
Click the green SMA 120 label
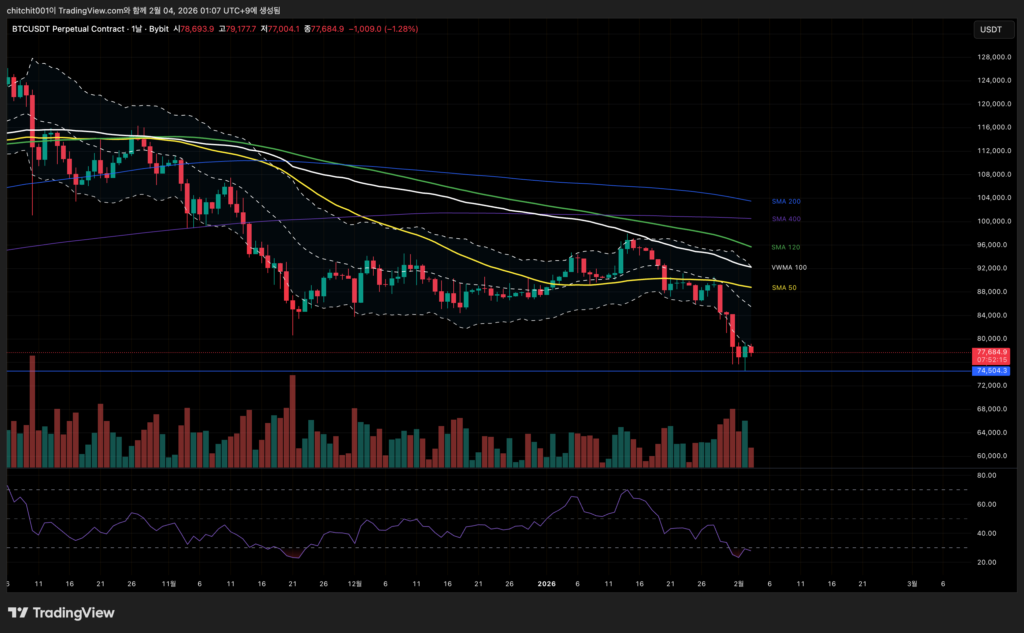point(786,247)
